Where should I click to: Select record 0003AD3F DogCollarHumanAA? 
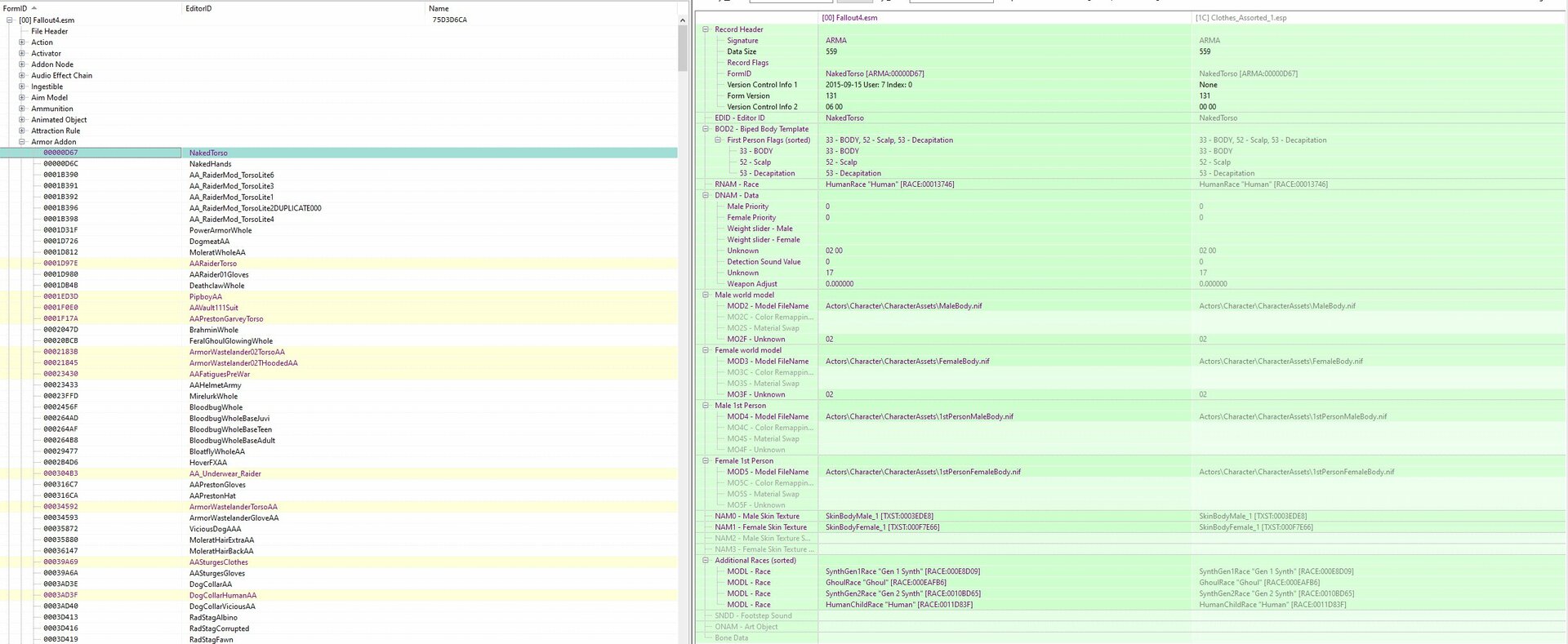(339, 595)
